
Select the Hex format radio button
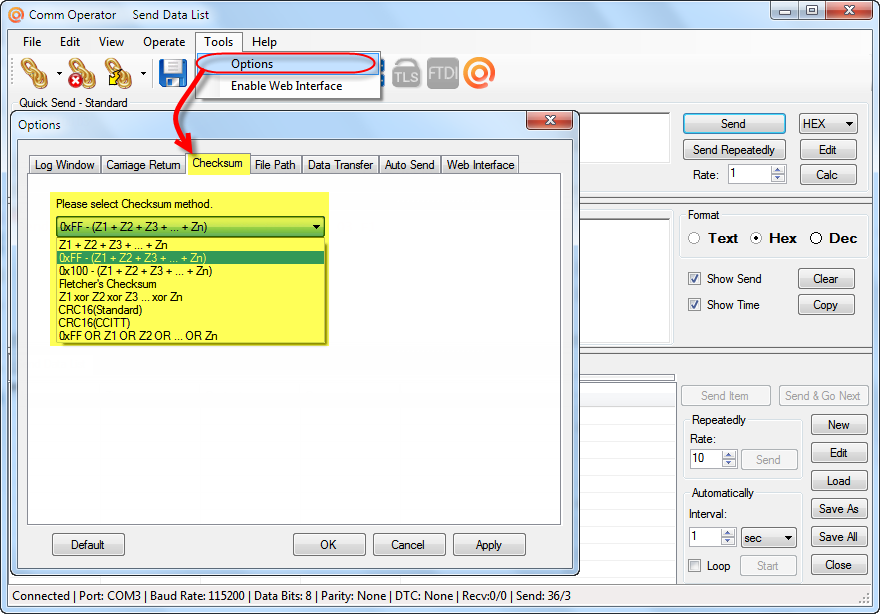756,239
